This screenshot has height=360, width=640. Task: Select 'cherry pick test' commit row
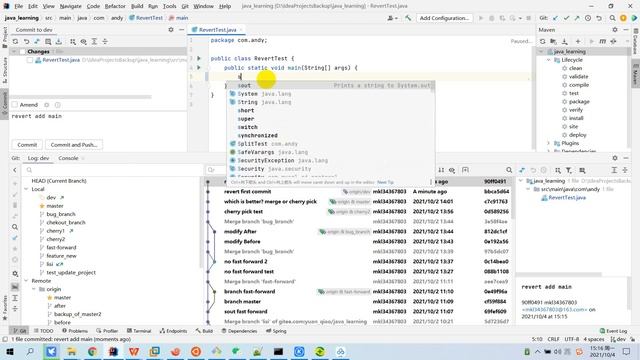pos(358,211)
